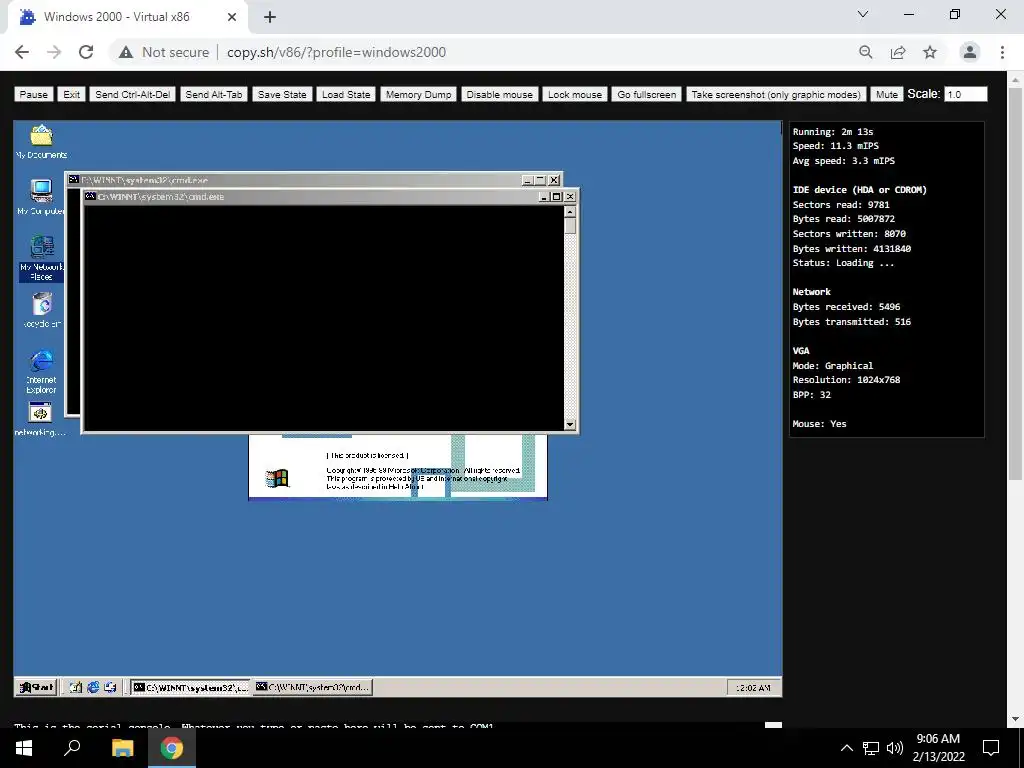Open the Windows 2000 Start menu
This screenshot has height=768, width=1024.
pos(36,687)
